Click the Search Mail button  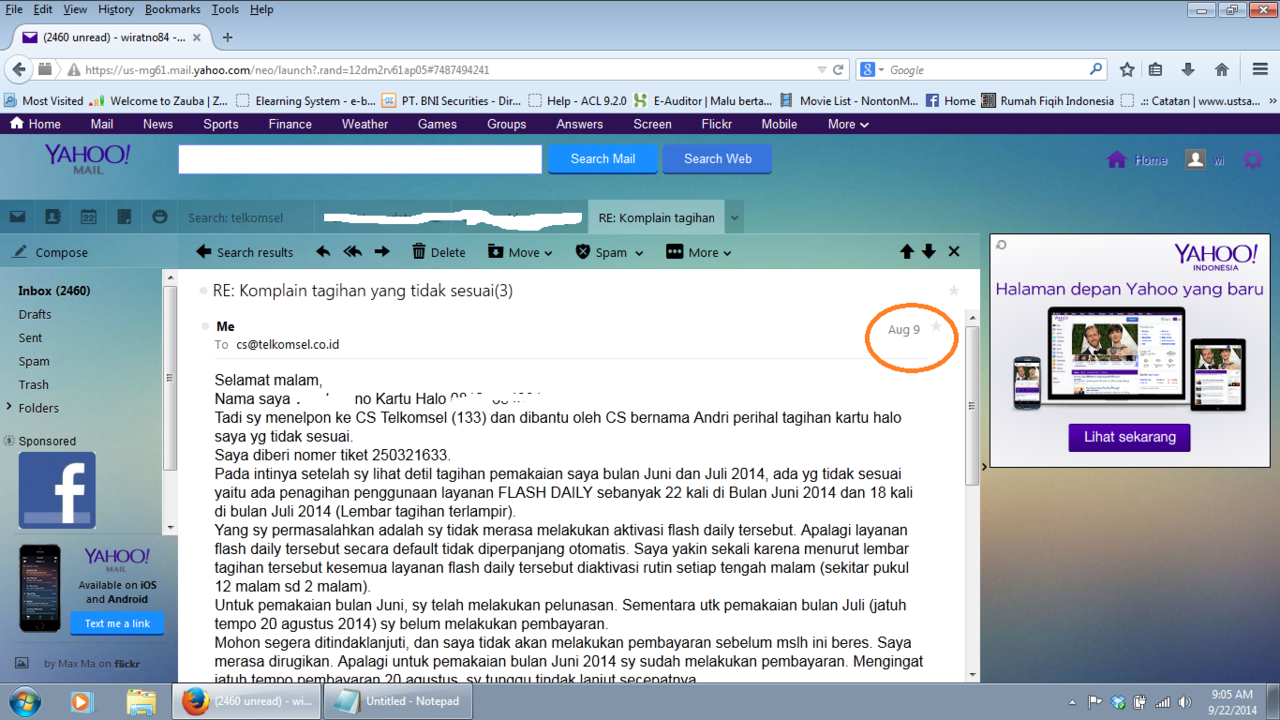click(603, 159)
